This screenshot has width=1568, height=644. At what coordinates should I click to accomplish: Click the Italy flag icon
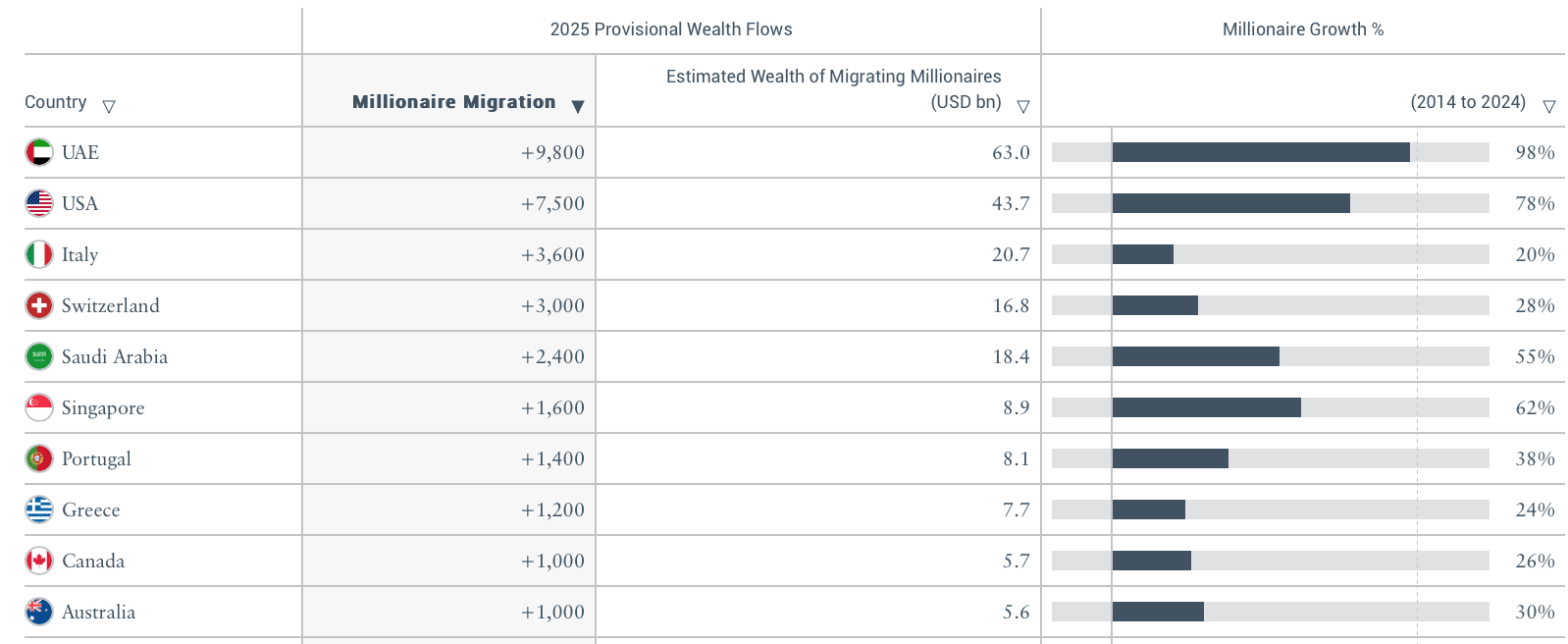coord(39,254)
